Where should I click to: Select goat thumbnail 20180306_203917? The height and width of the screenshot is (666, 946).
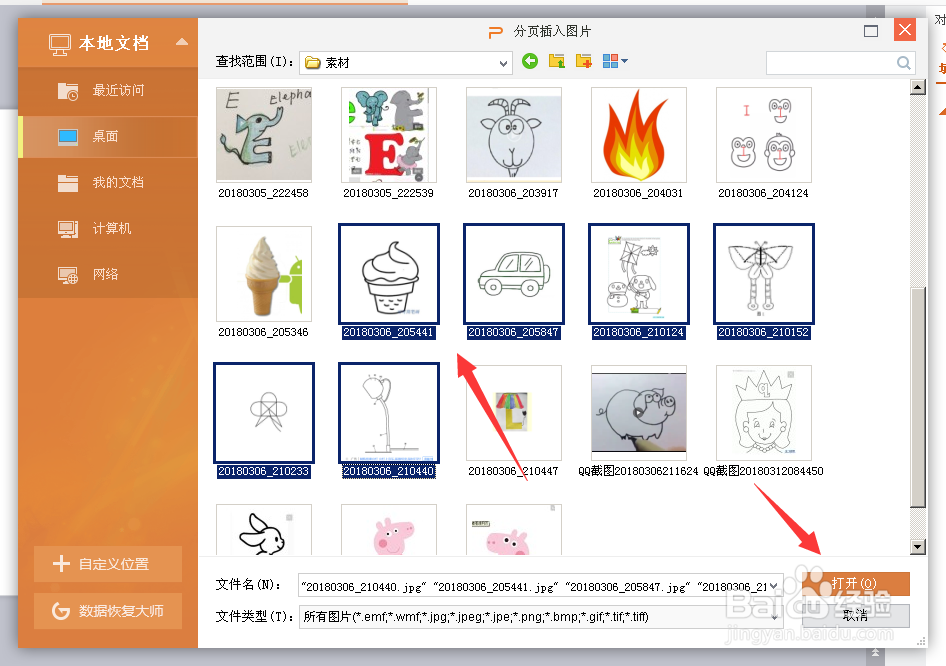coord(513,135)
